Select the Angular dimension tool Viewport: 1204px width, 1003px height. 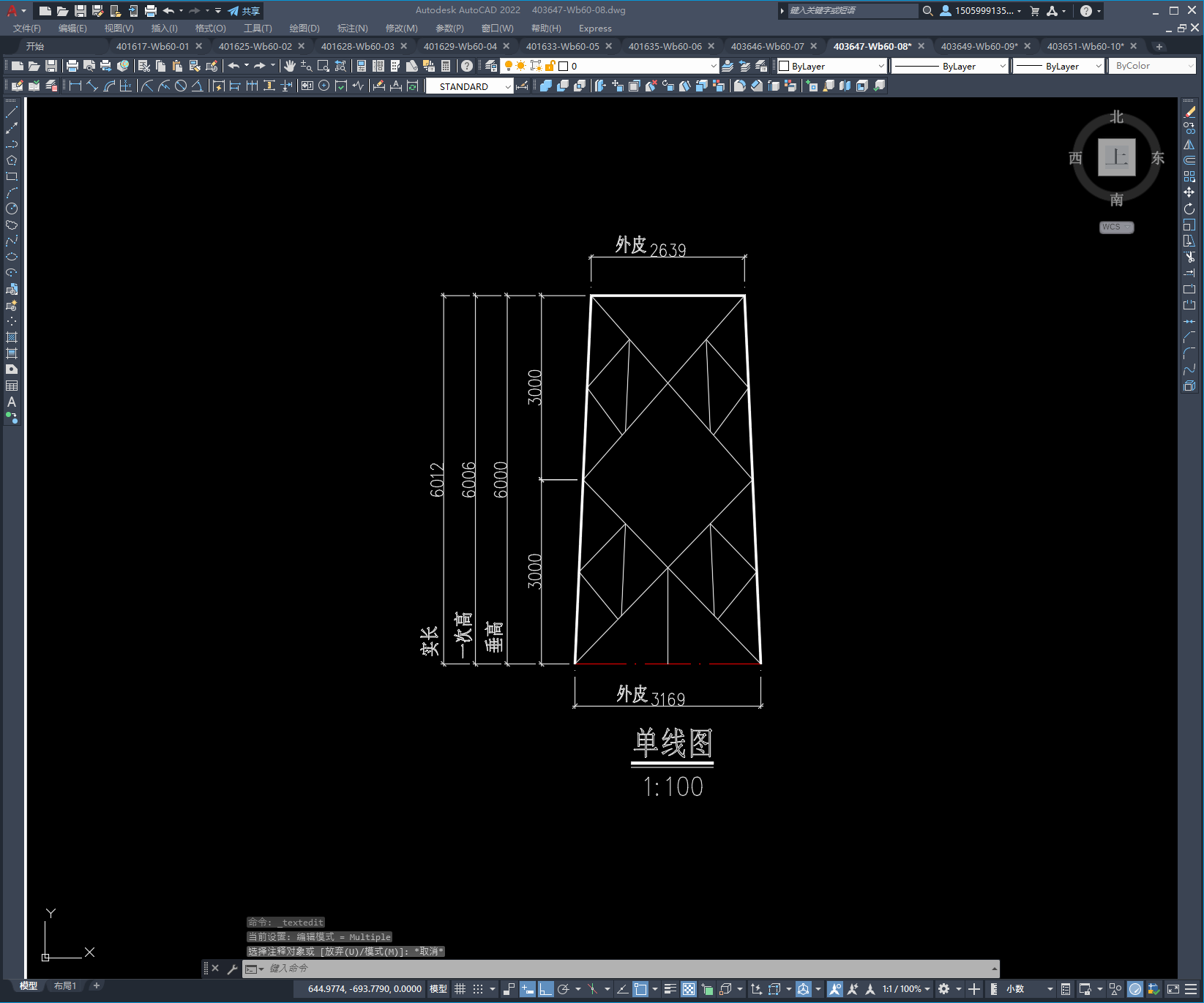point(197,86)
